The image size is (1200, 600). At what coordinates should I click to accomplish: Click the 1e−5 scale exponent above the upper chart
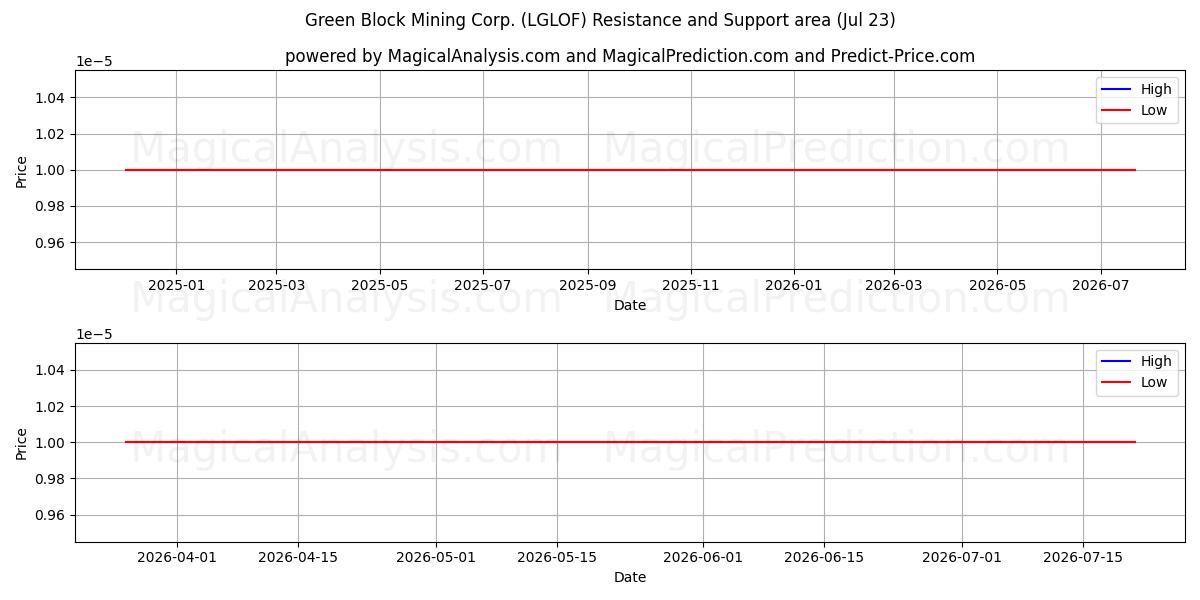tap(94, 61)
